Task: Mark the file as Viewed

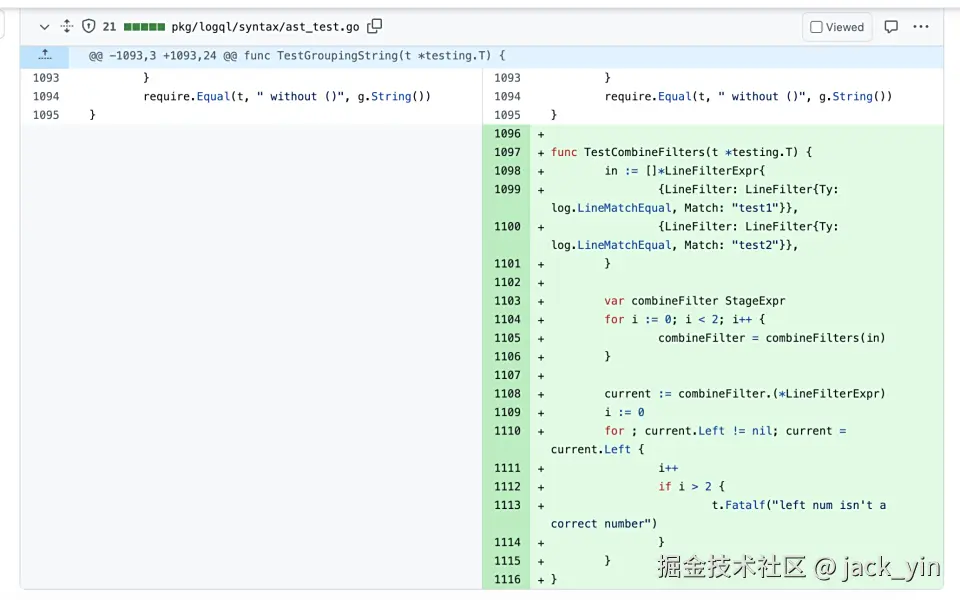Action: pyautogui.click(x=837, y=27)
